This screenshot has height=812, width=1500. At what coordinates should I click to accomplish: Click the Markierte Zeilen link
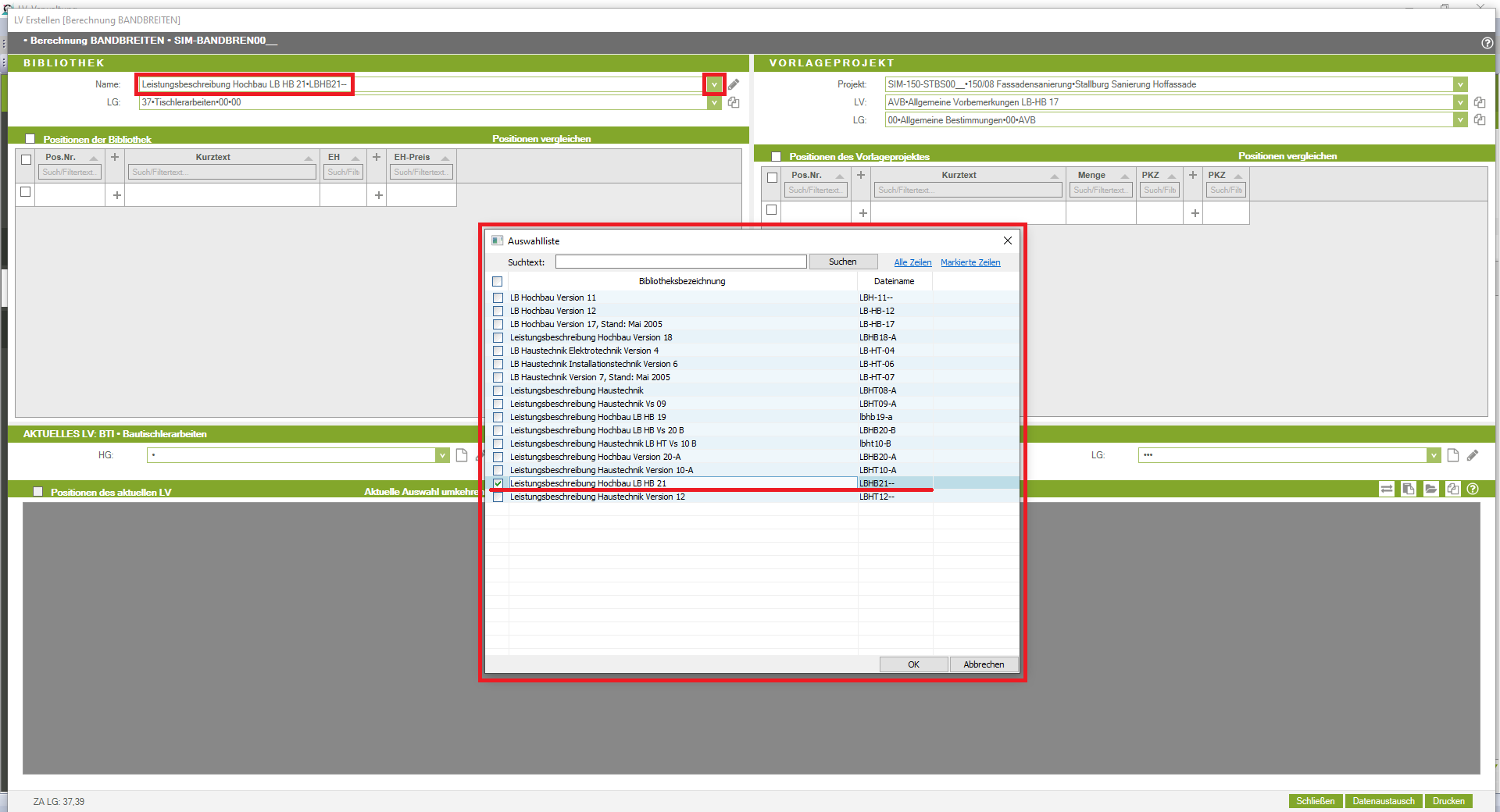point(970,262)
